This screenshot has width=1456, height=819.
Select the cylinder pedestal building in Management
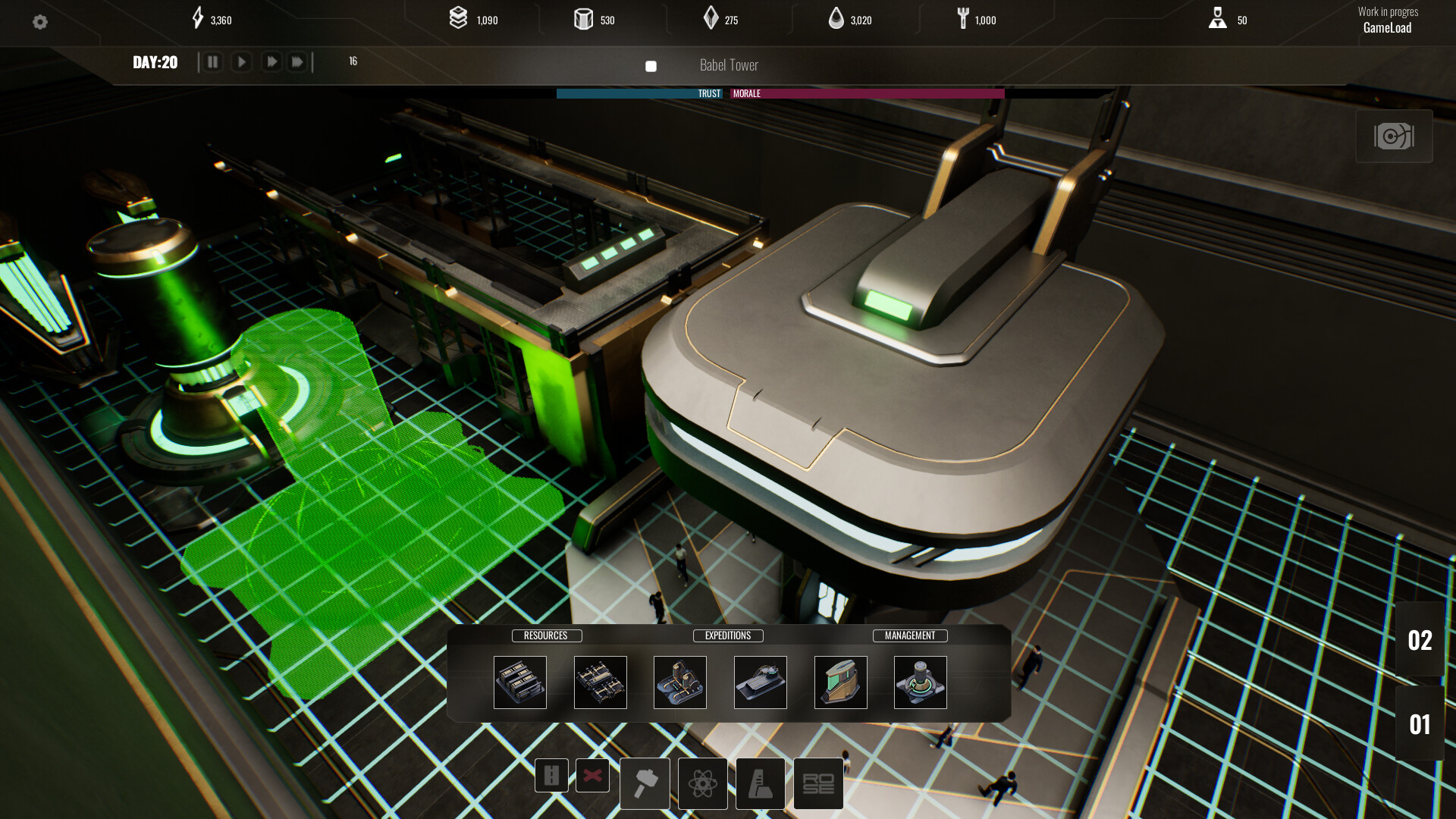point(921,682)
